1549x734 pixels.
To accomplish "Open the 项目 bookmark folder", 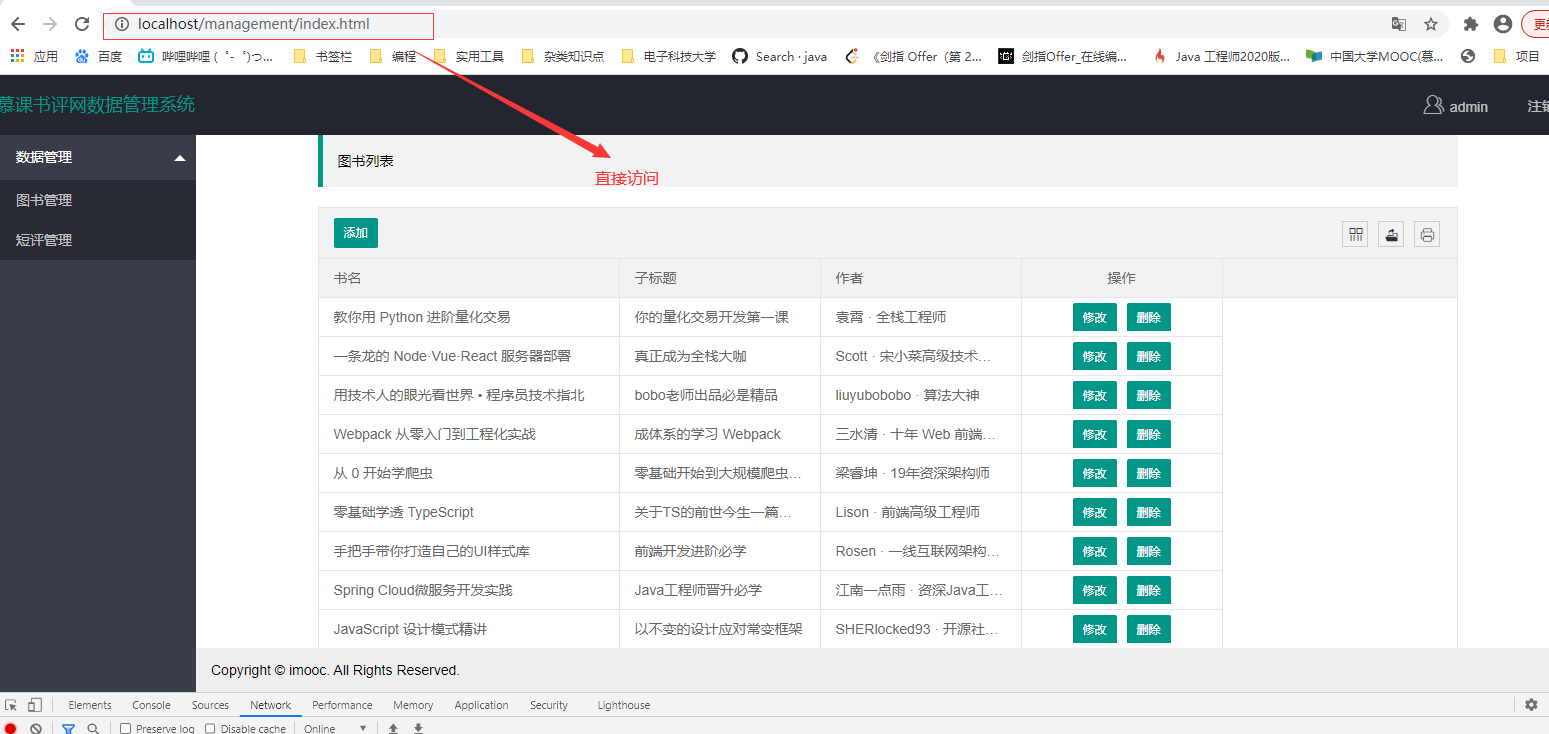I will [x=1516, y=56].
